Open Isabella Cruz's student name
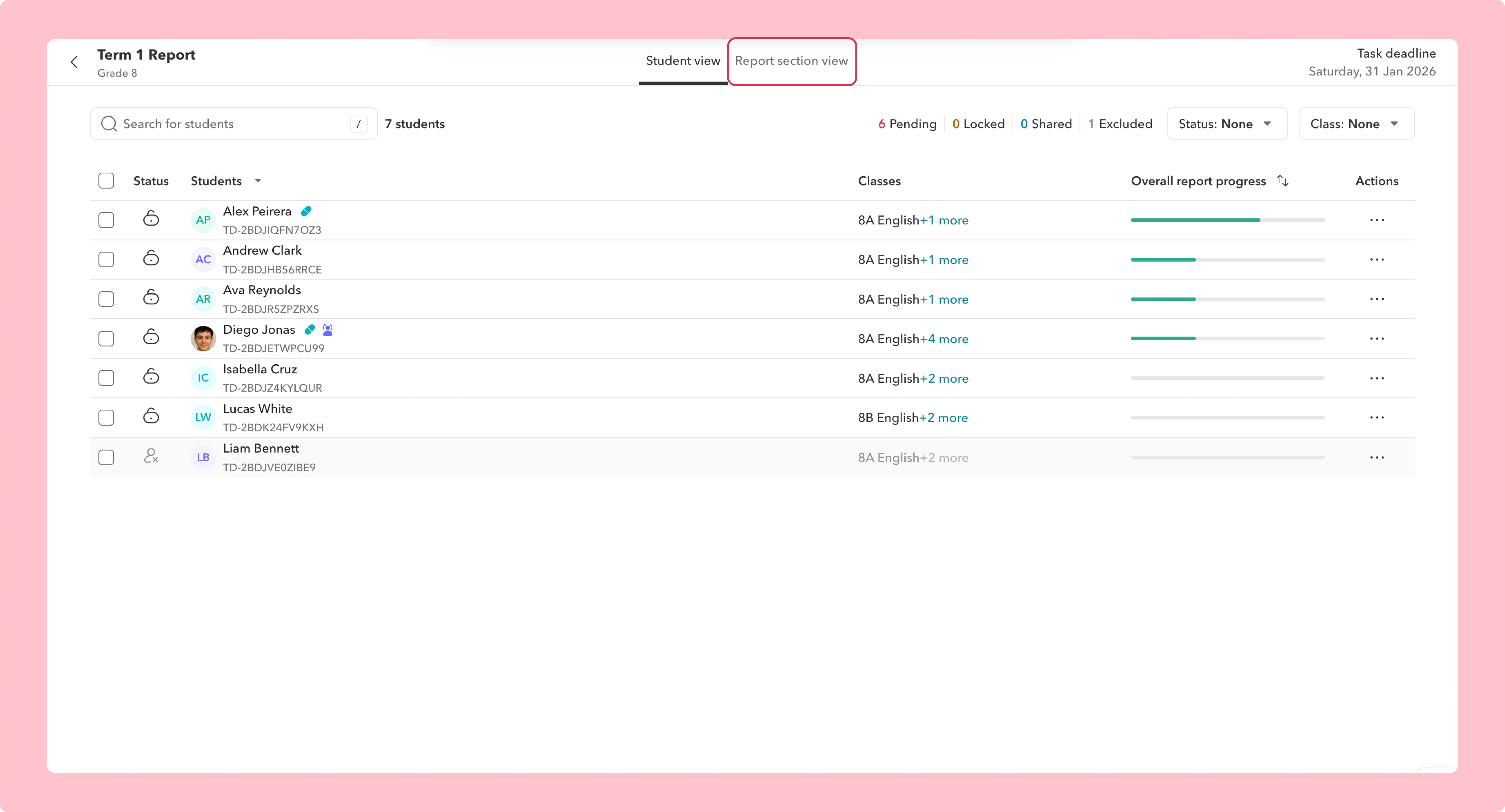Viewport: 1505px width, 812px height. pyautogui.click(x=260, y=369)
